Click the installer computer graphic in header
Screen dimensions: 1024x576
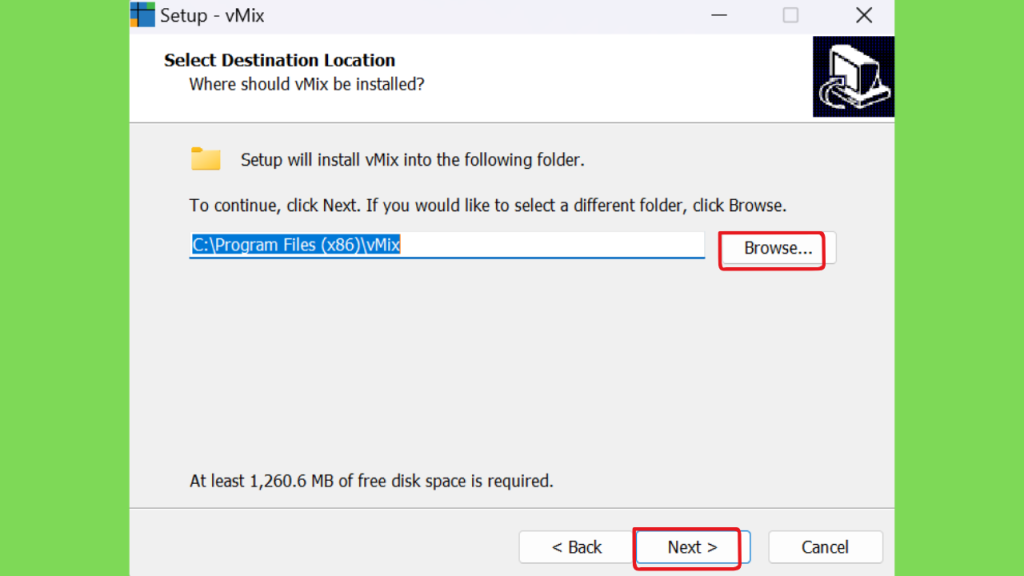click(x=854, y=76)
